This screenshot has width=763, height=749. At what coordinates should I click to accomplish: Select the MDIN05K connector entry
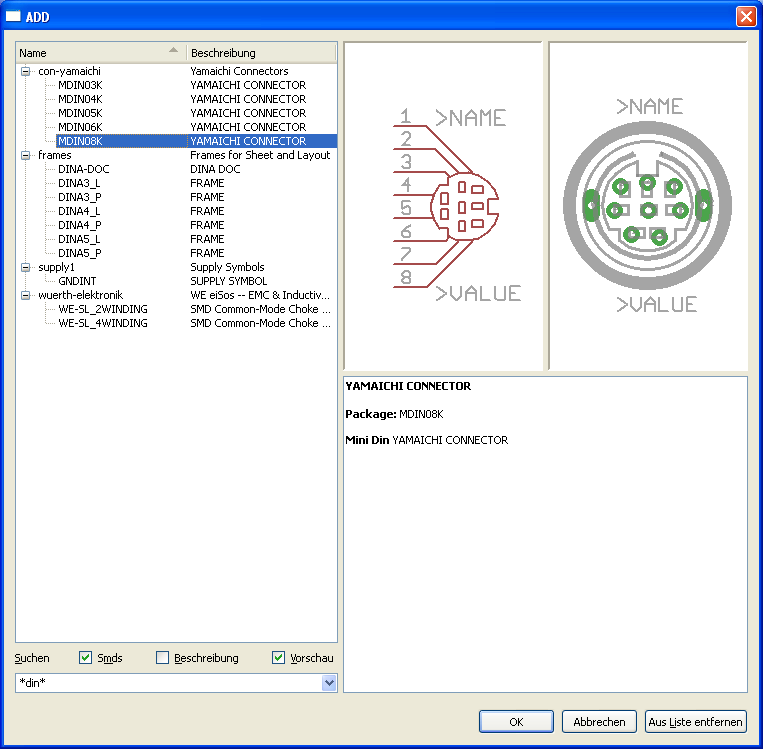pos(80,113)
